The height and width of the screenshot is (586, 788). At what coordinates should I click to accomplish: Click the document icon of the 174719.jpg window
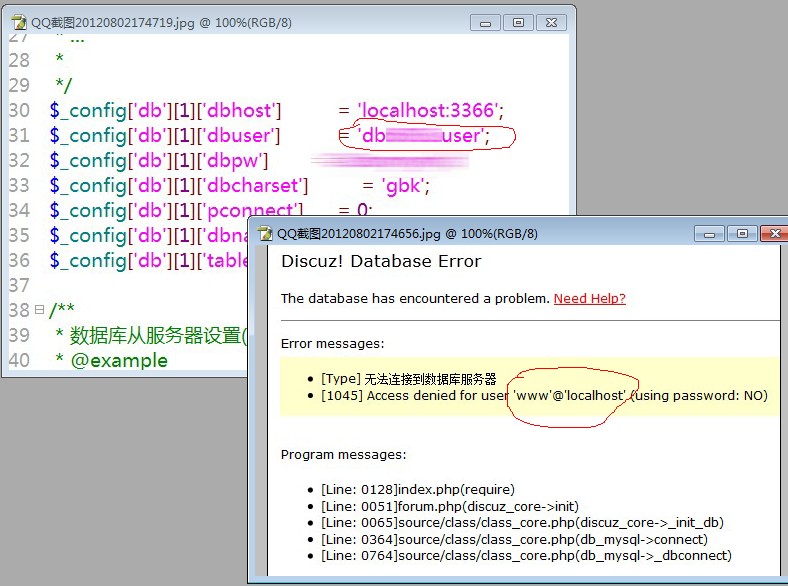(x=19, y=23)
